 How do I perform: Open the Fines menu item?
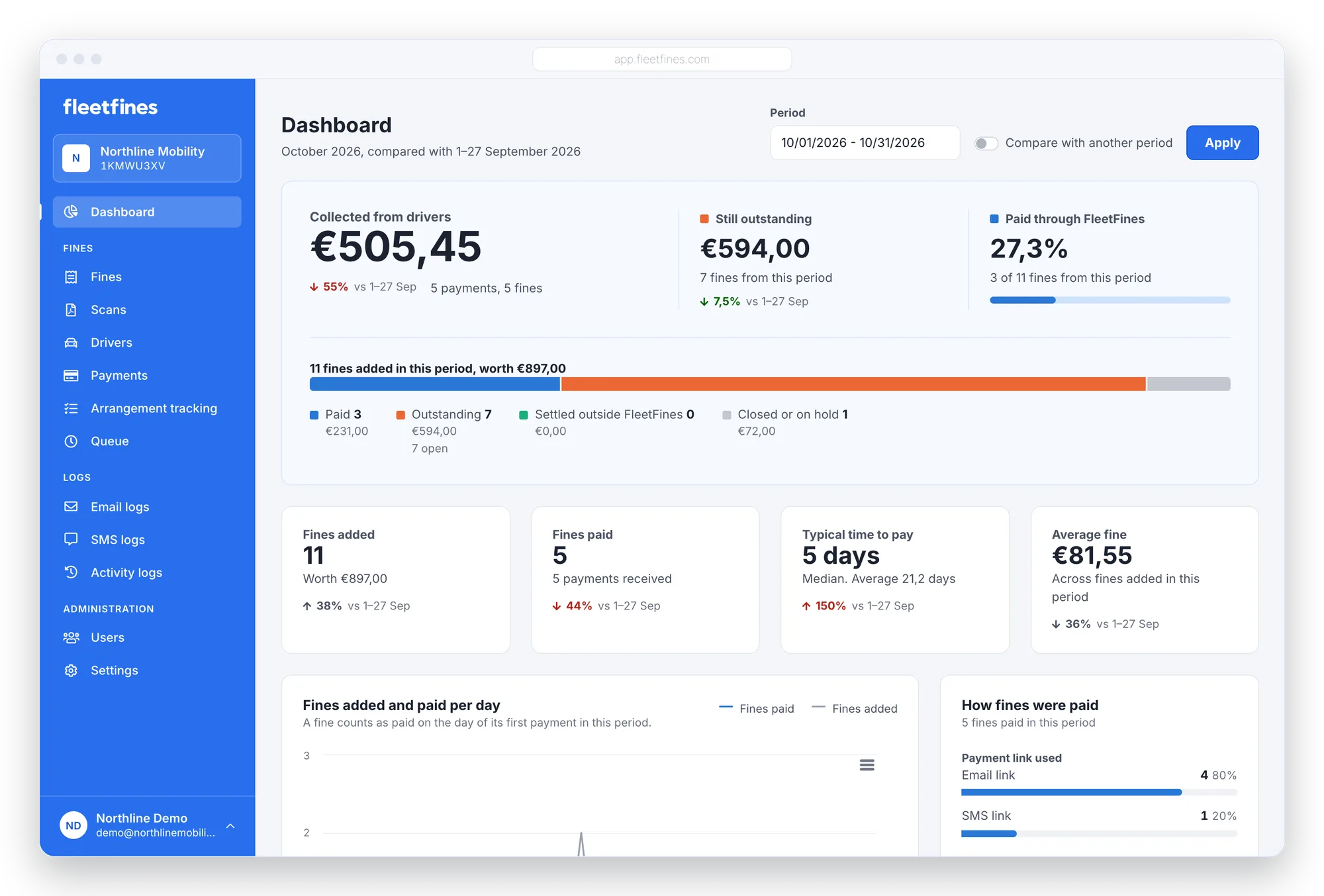pos(147,277)
